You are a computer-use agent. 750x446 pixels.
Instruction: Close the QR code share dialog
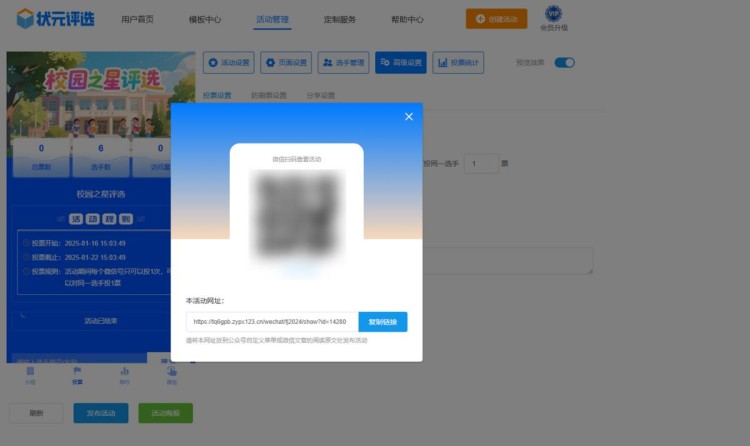(408, 117)
